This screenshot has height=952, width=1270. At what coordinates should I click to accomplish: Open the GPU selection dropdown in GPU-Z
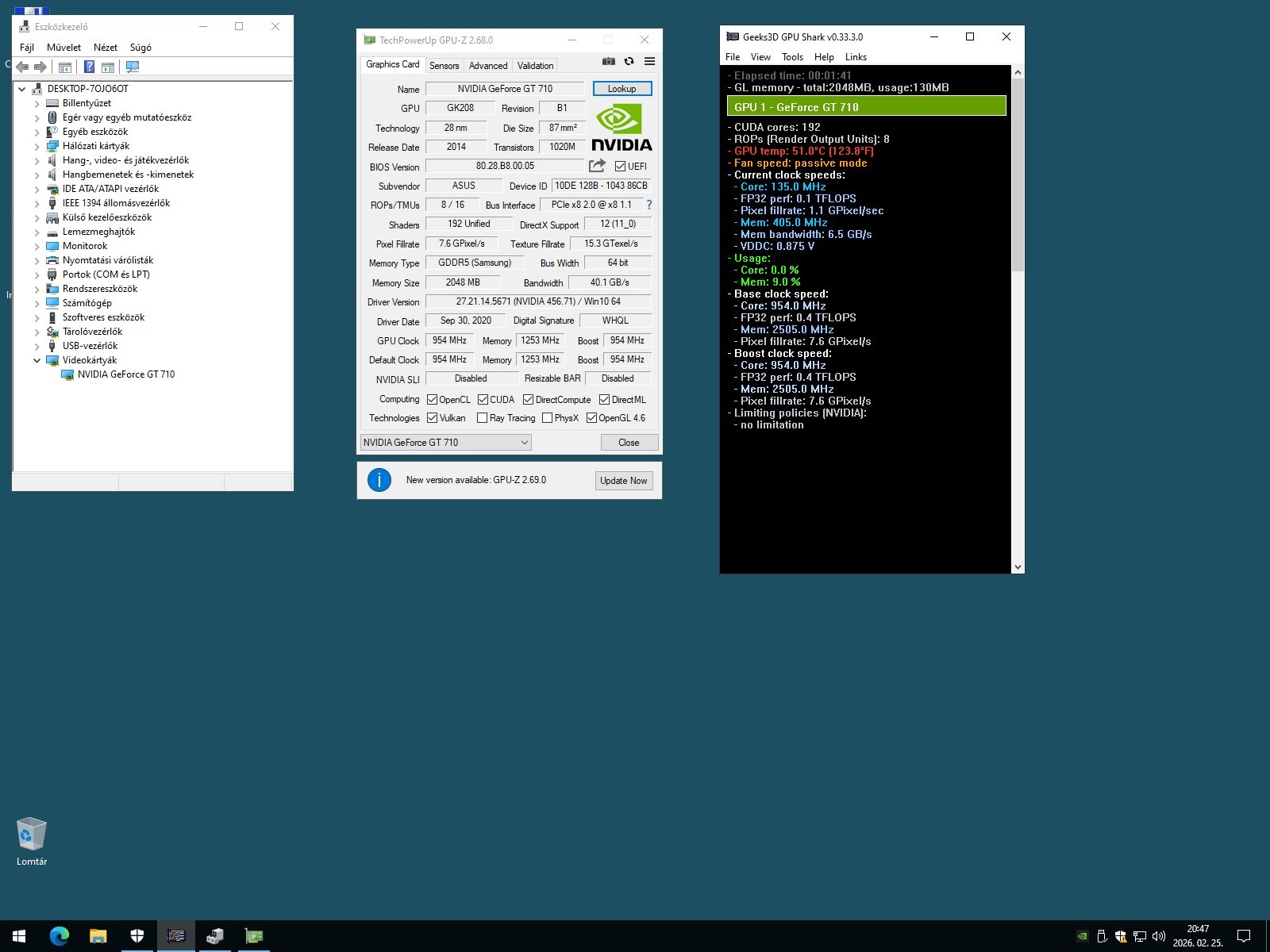[446, 443]
